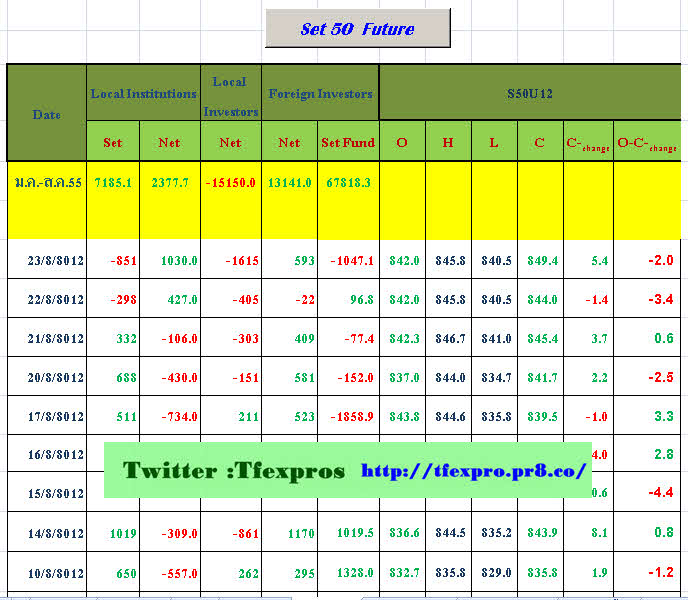Select the cell with value -15150.0
Screen dimensions: 688x600
click(x=230, y=183)
